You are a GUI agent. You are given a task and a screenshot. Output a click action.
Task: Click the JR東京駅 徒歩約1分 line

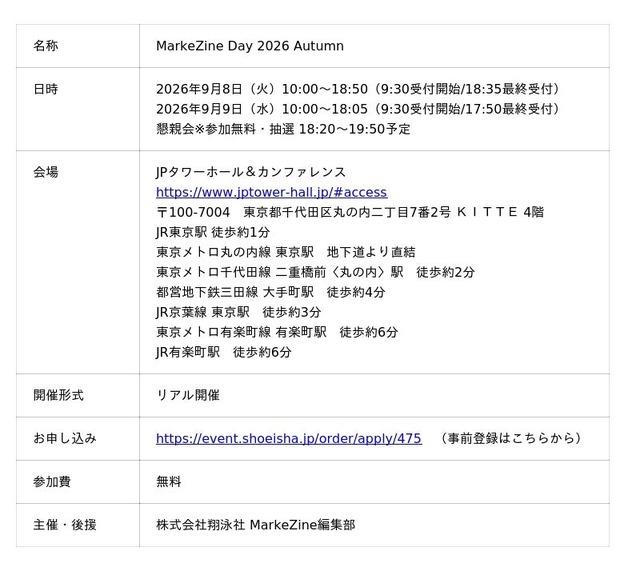point(213,232)
